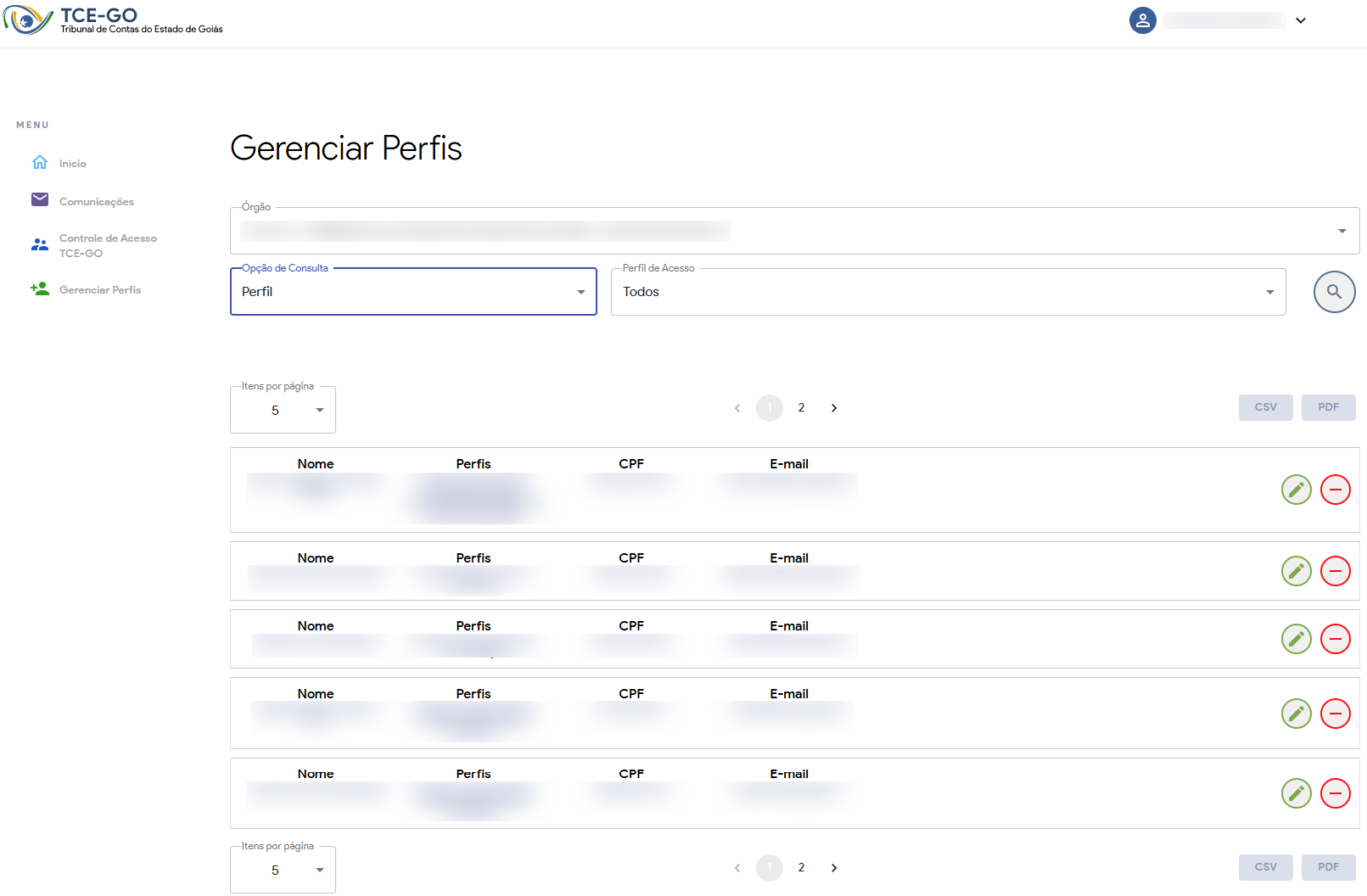Click the user avatar icon in the header

pos(1142,20)
